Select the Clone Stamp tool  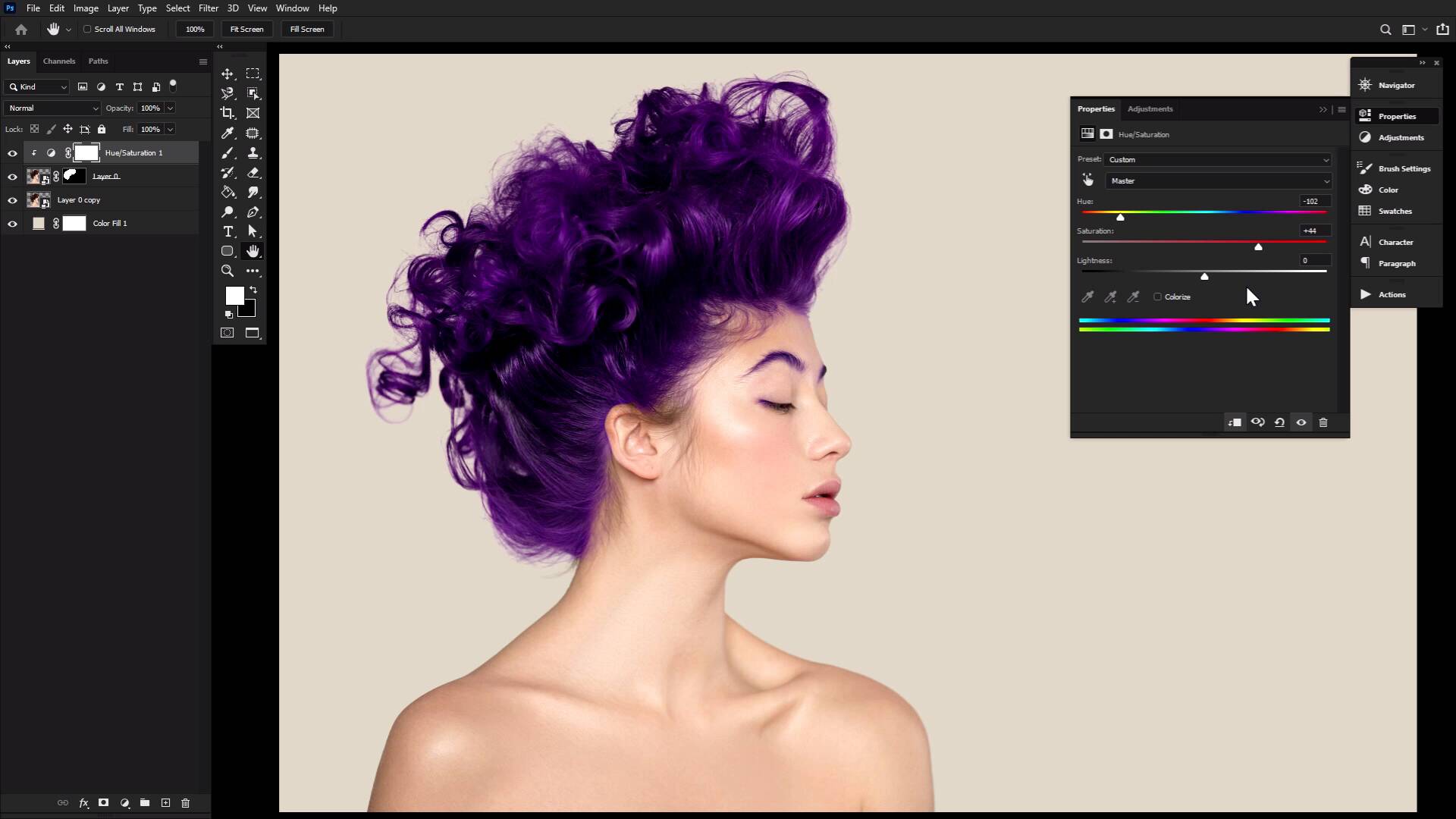click(253, 152)
